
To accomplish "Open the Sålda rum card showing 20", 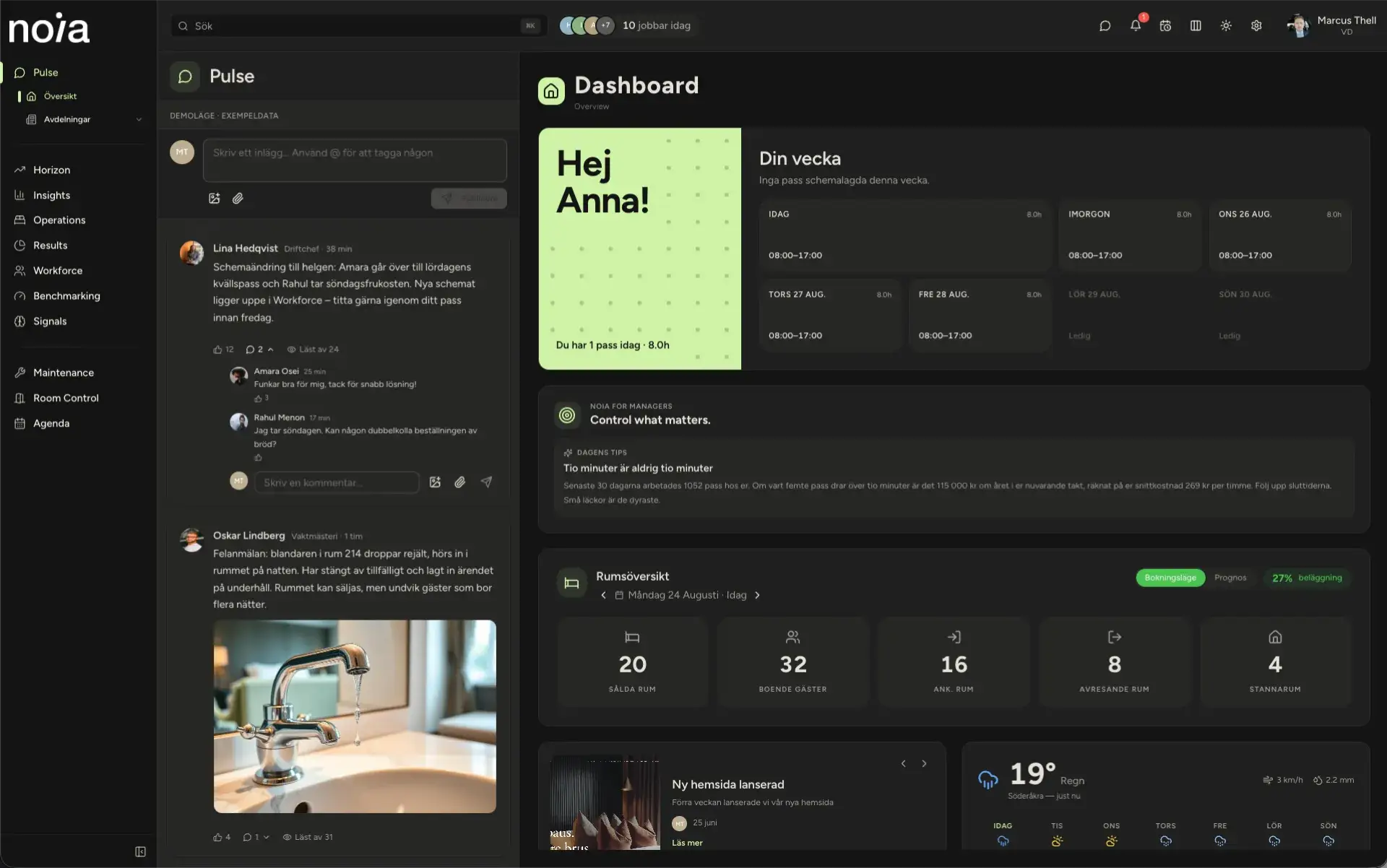I will point(632,661).
